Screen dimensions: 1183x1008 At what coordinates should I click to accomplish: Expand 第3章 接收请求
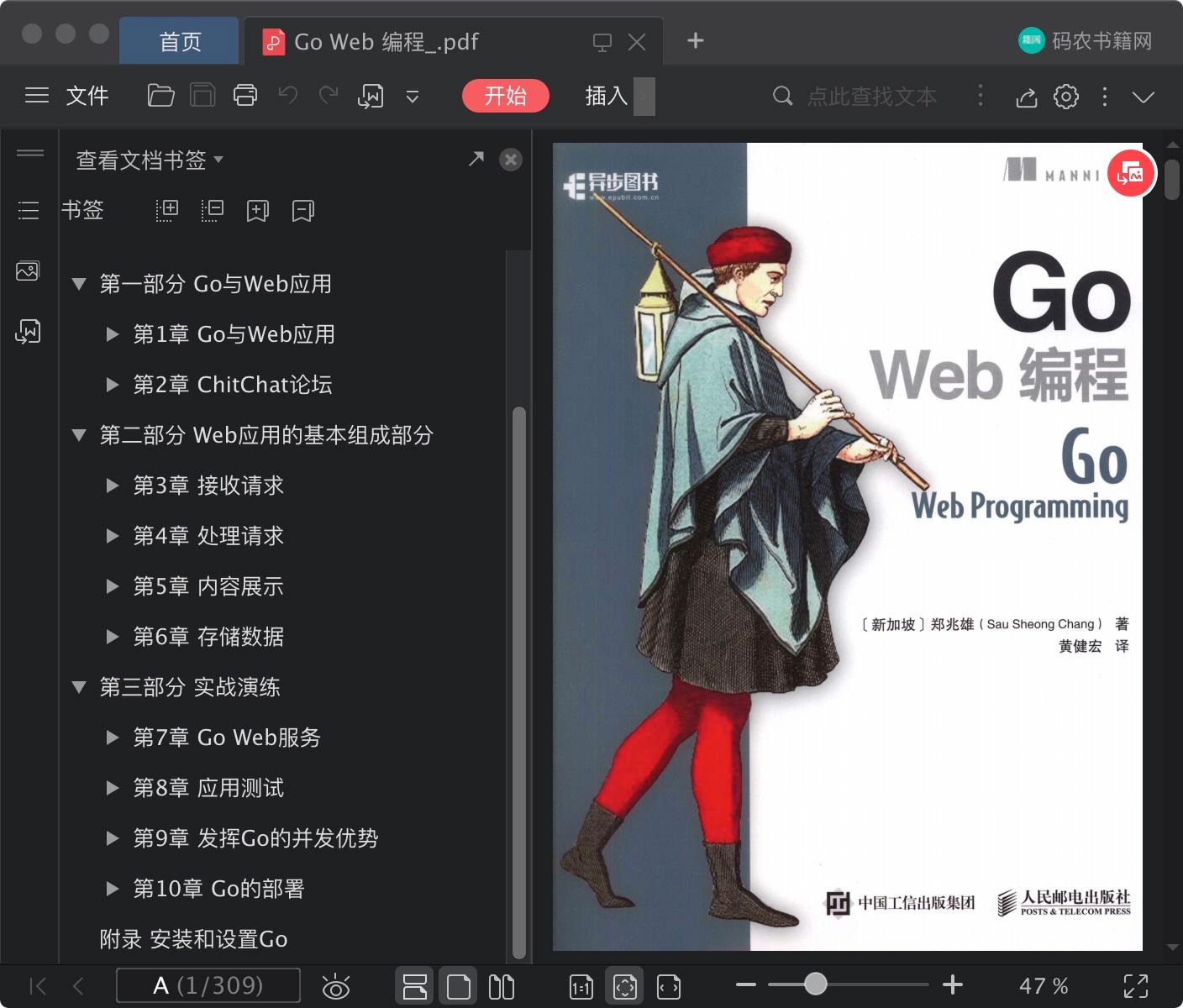click(112, 486)
